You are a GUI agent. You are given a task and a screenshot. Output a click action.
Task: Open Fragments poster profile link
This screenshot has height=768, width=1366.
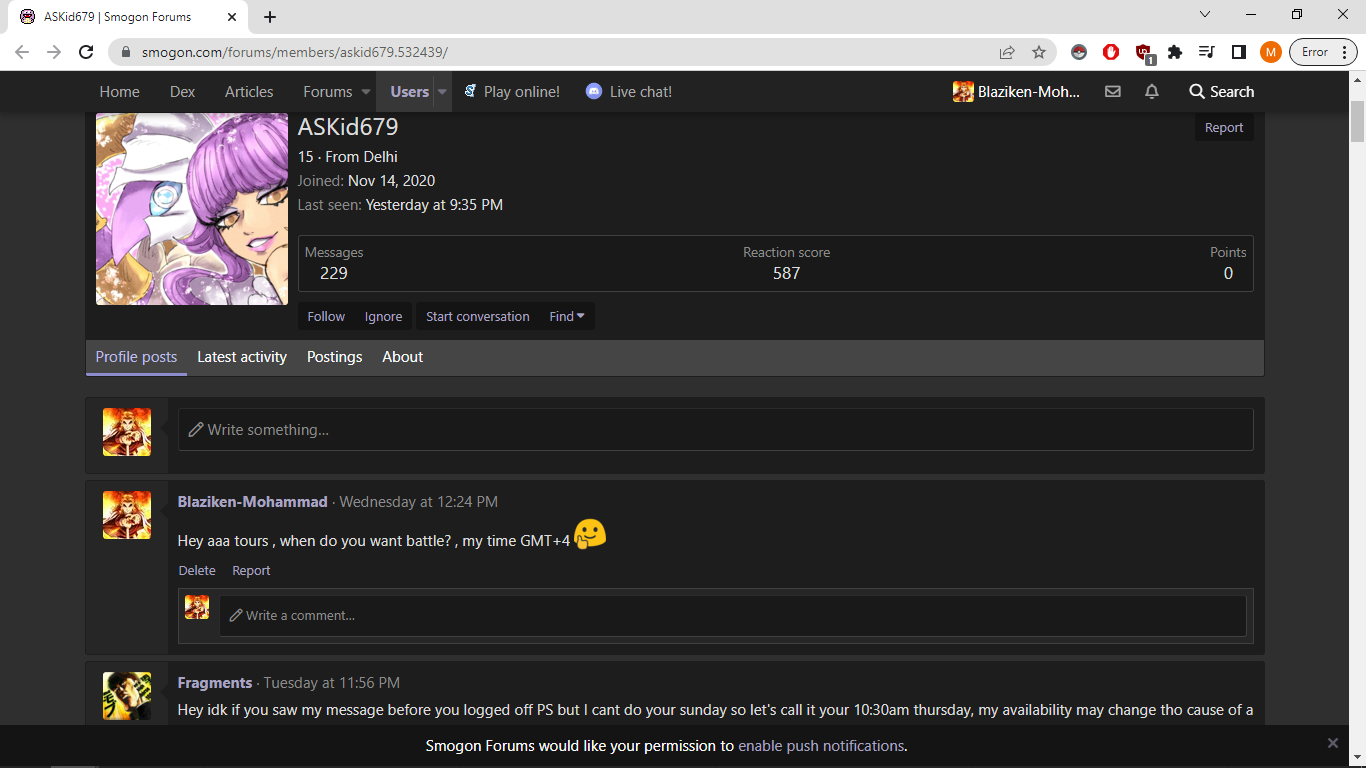(215, 683)
